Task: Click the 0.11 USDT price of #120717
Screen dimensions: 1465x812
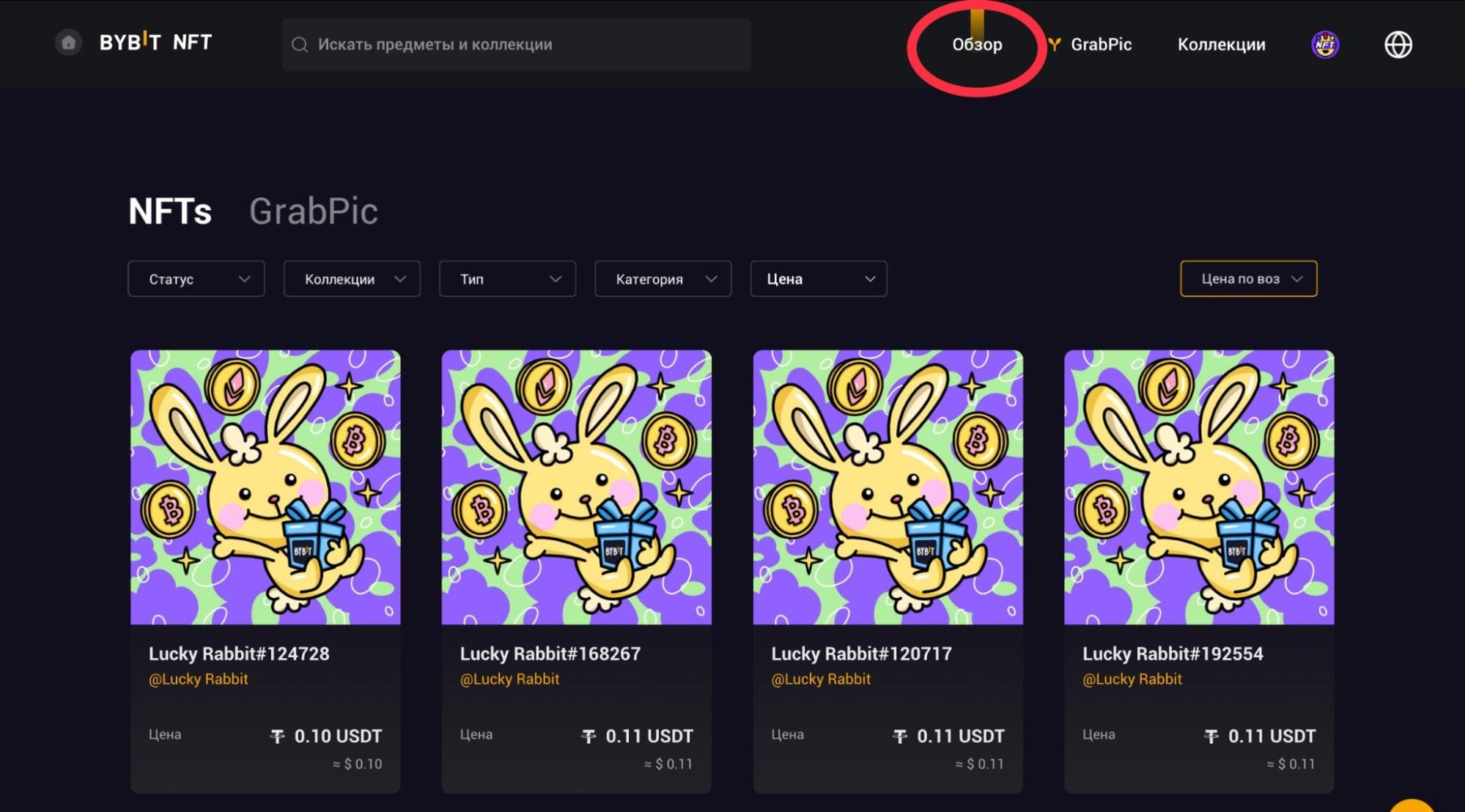Action: coord(961,736)
